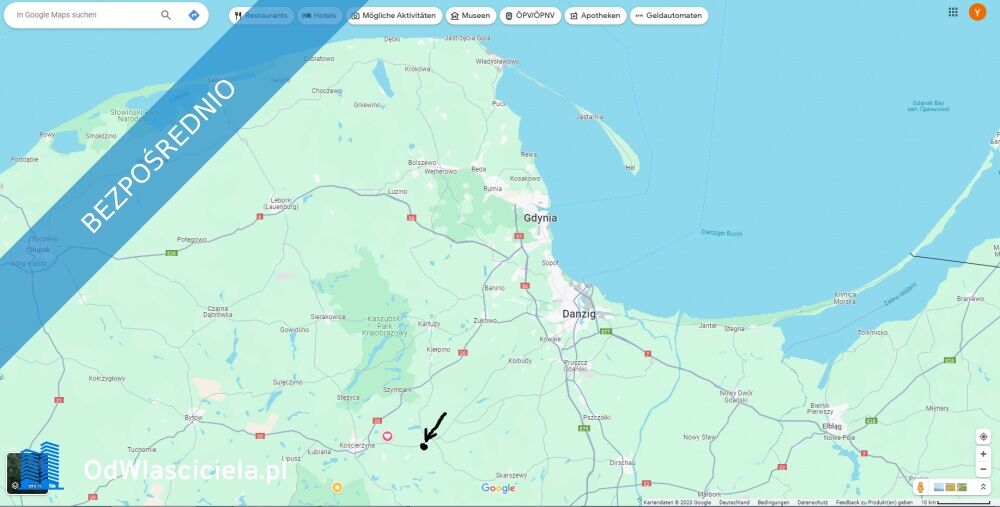Open the Bedingungen footer link
Viewport: 1000px width, 507px height.
pos(773,503)
